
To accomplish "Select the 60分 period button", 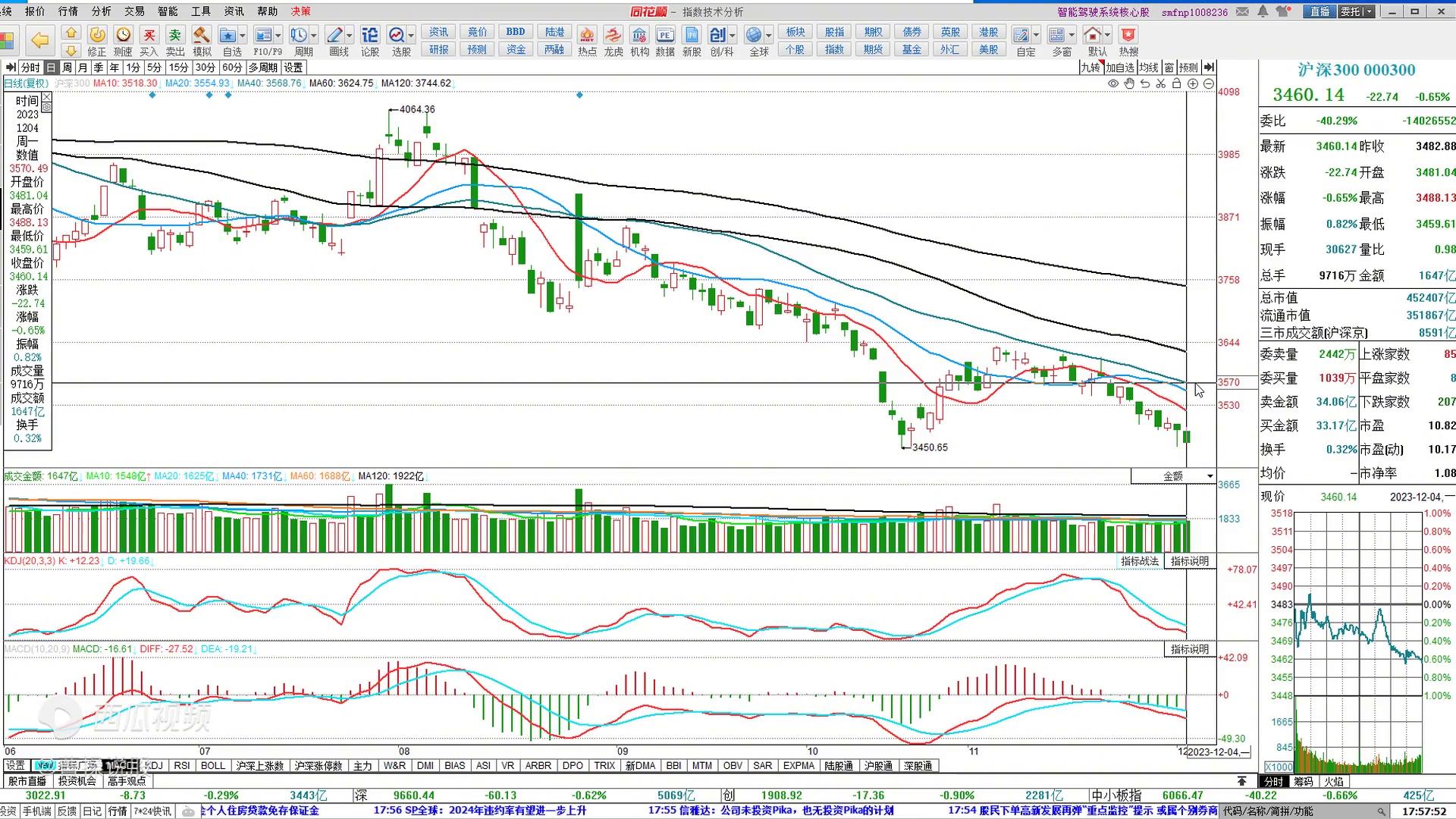I will pyautogui.click(x=232, y=67).
